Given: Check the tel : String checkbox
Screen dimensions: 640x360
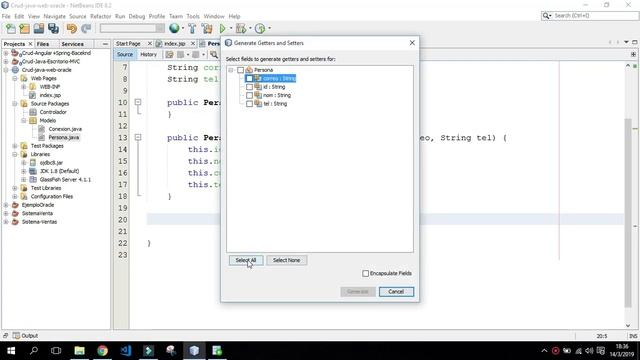Looking at the screenshot, I should [249, 104].
